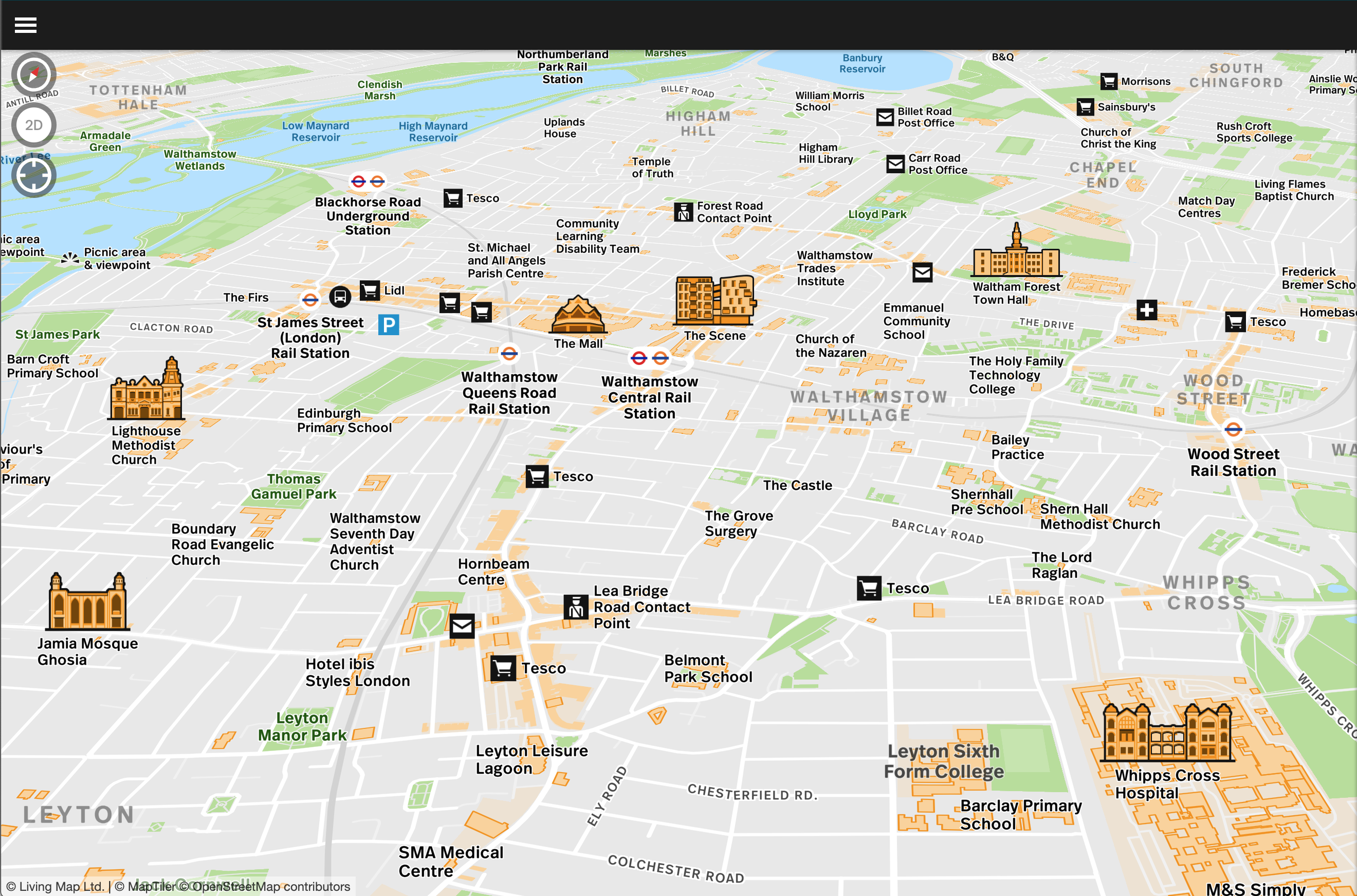This screenshot has height=896, width=1357.
Task: Toggle the 2D view mode
Action: (34, 125)
